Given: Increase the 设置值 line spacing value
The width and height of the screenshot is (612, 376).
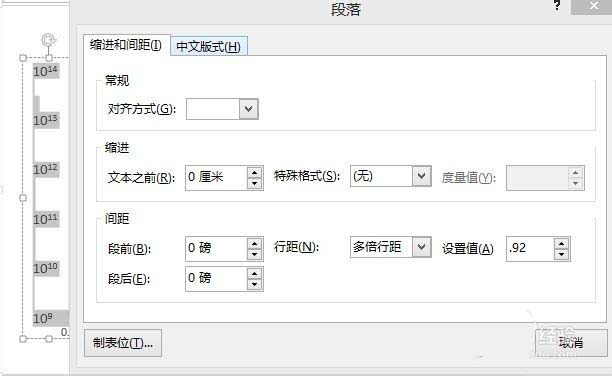Looking at the screenshot, I should tap(561, 244).
